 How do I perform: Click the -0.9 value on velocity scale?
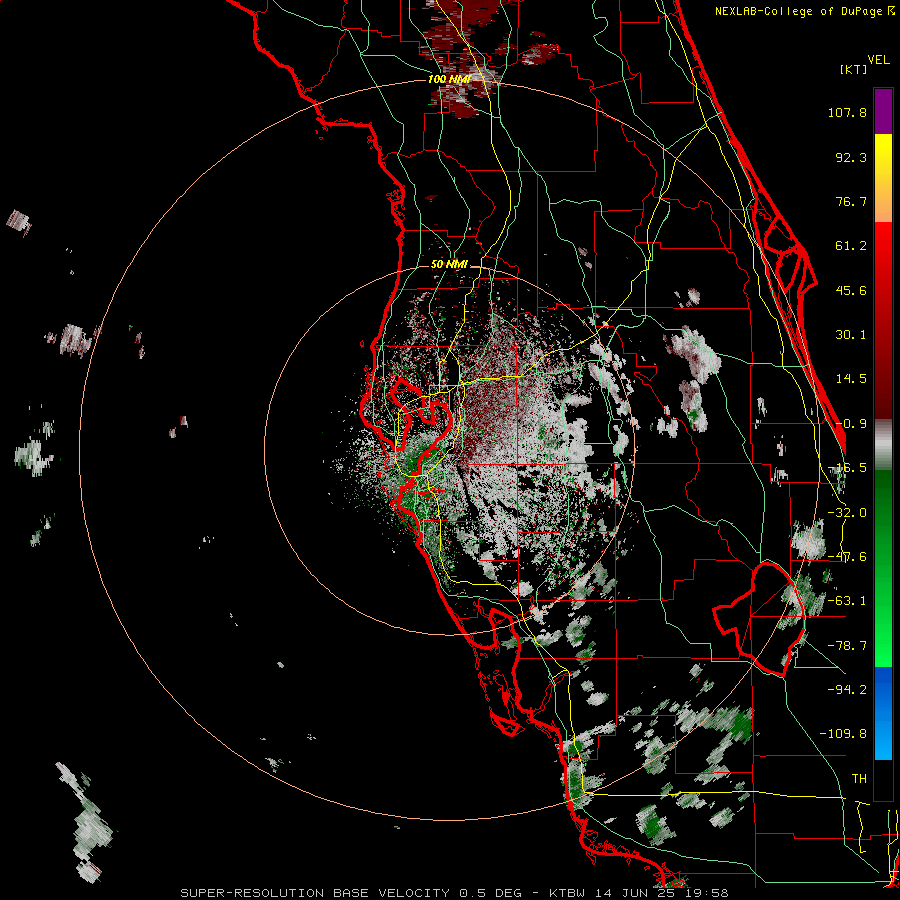click(851, 424)
